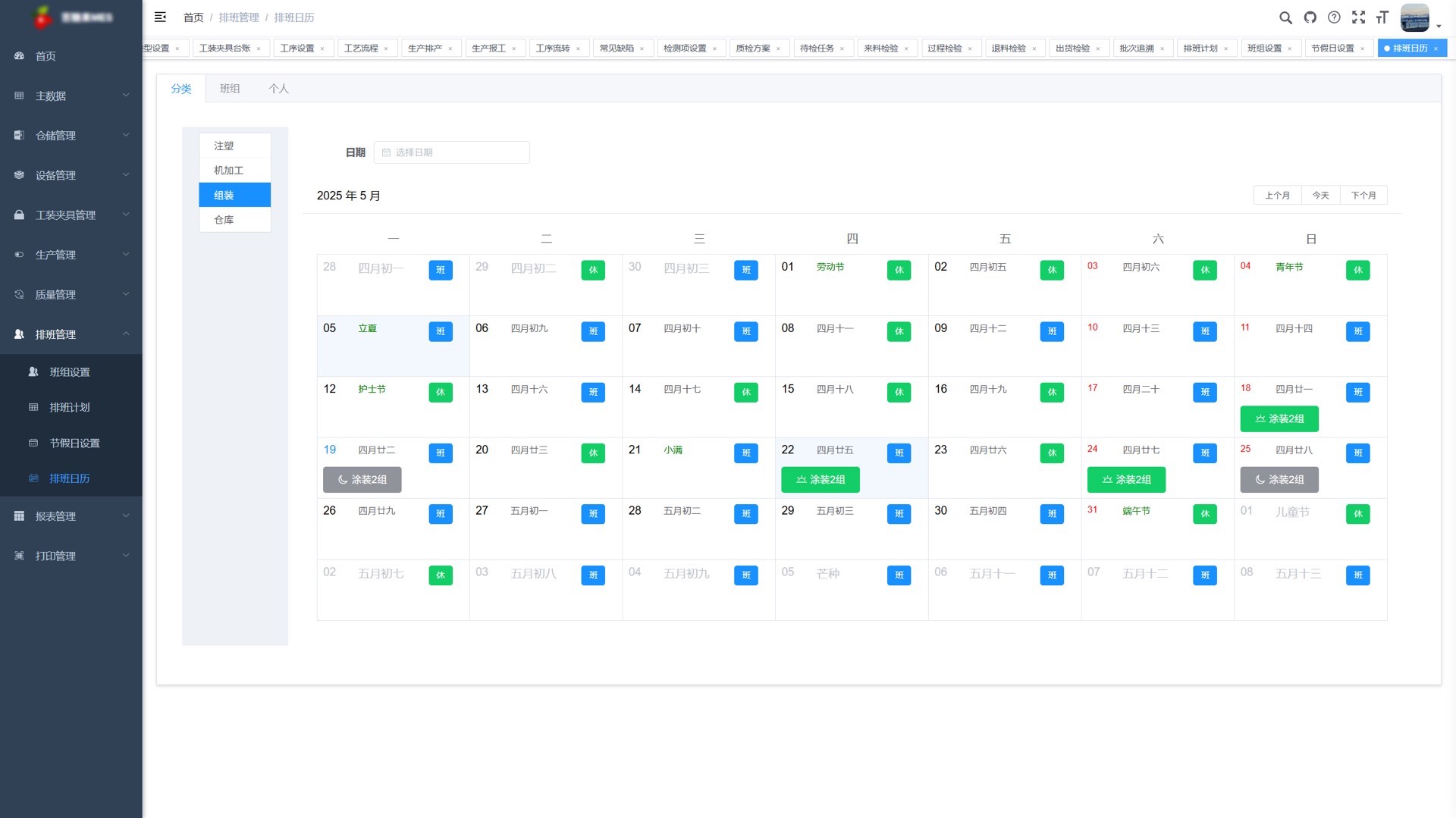The width and height of the screenshot is (1456, 818).
Task: Click the help question mark icon
Action: 1334,17
